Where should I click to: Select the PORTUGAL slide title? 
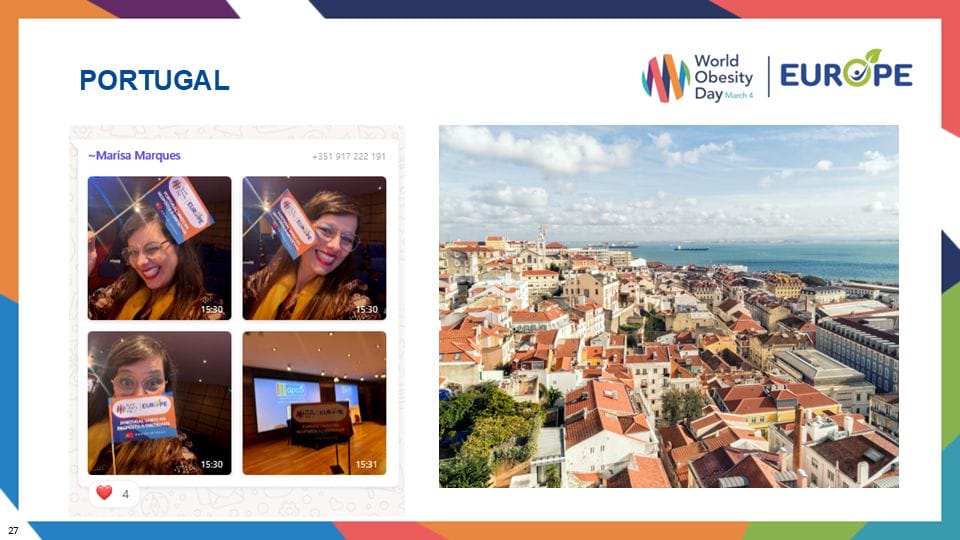point(155,80)
